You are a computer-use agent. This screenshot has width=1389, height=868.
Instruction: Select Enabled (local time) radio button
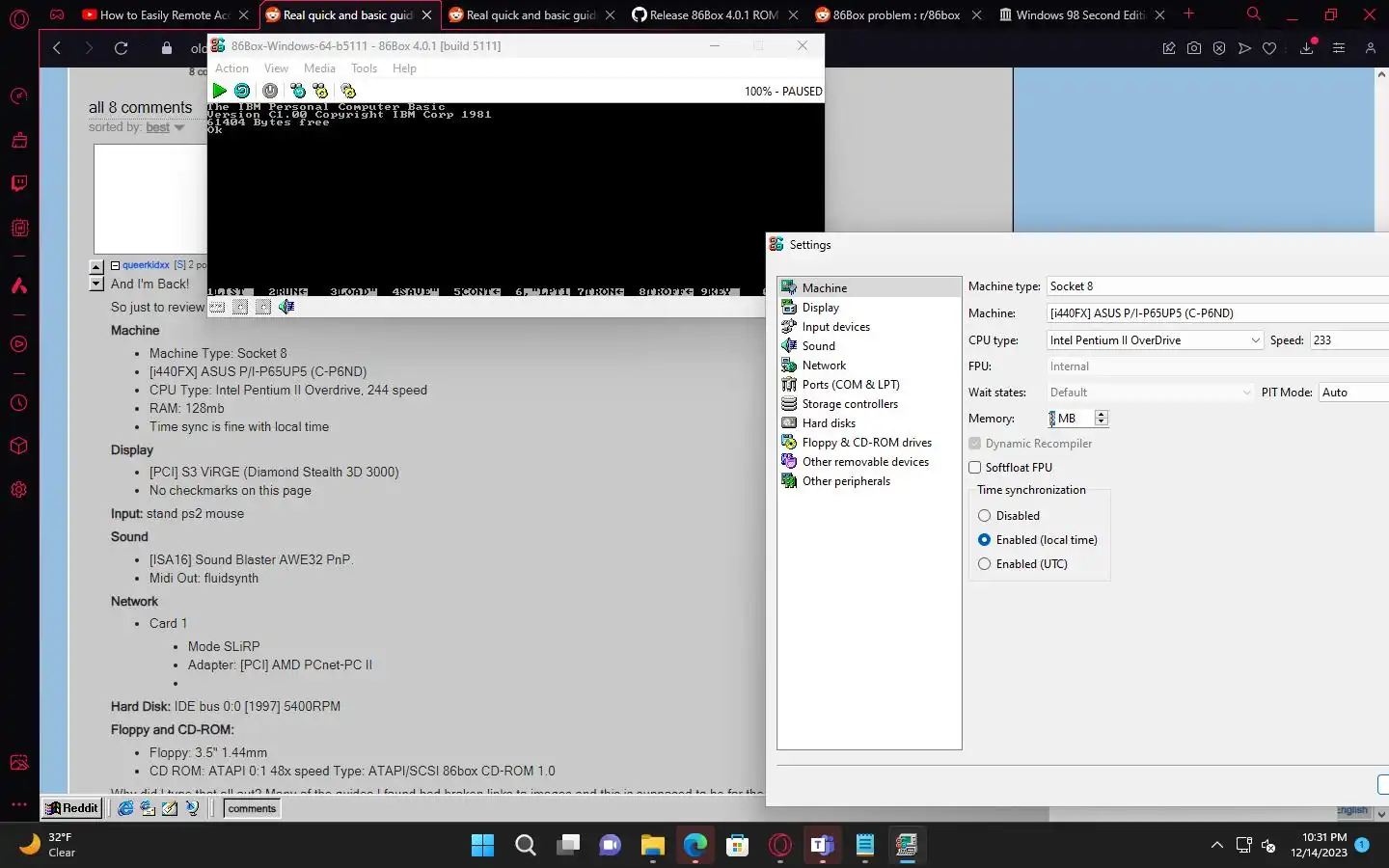(984, 540)
